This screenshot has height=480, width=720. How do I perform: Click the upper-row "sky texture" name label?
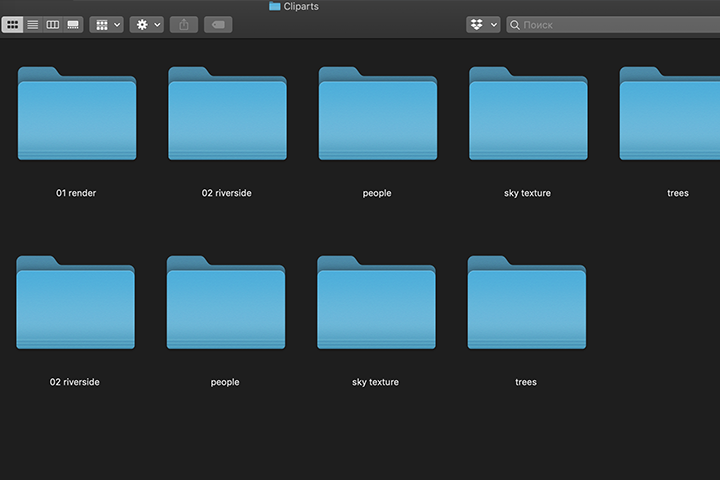click(x=527, y=193)
